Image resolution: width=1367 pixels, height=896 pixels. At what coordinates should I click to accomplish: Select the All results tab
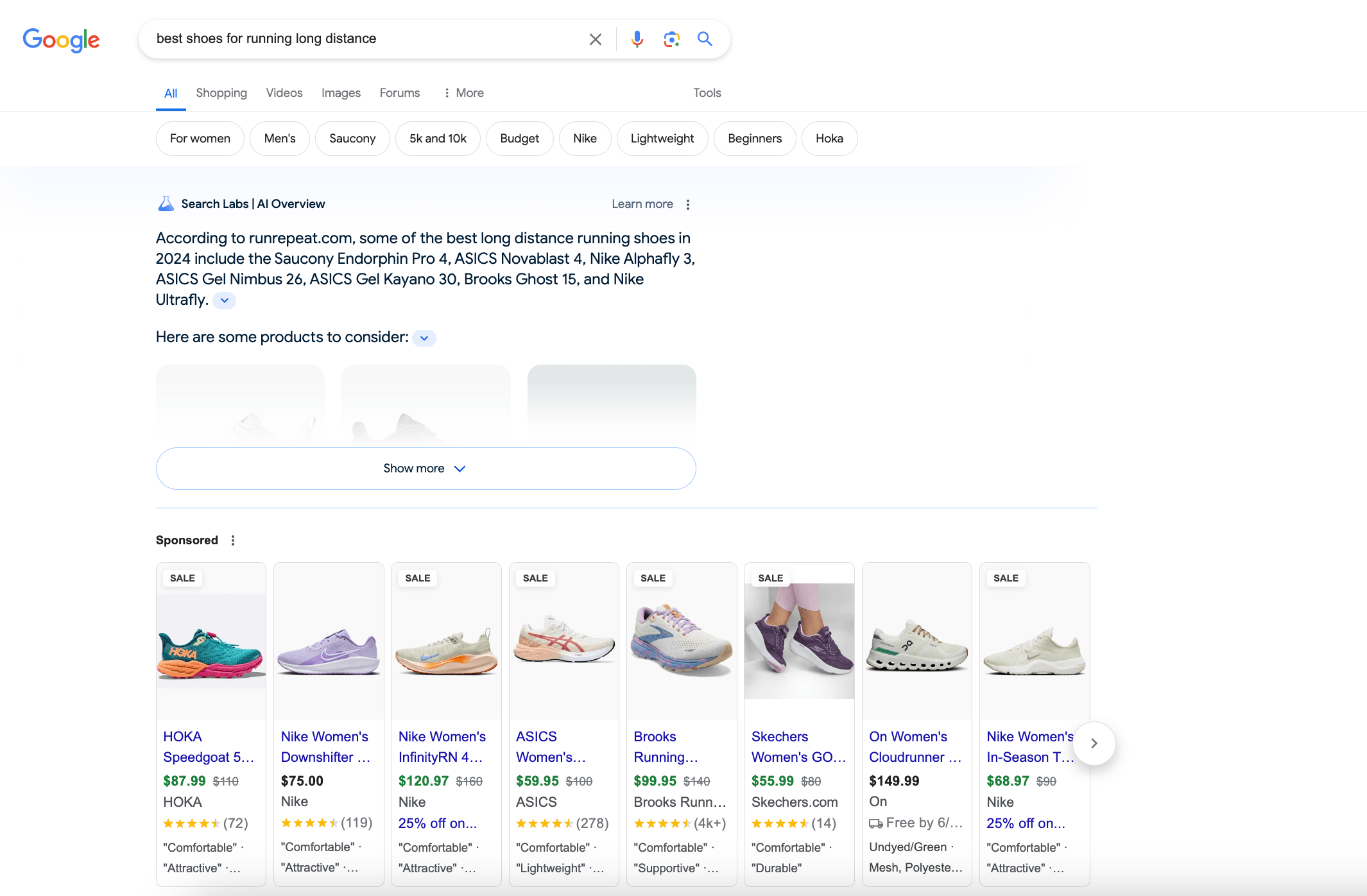171,94
